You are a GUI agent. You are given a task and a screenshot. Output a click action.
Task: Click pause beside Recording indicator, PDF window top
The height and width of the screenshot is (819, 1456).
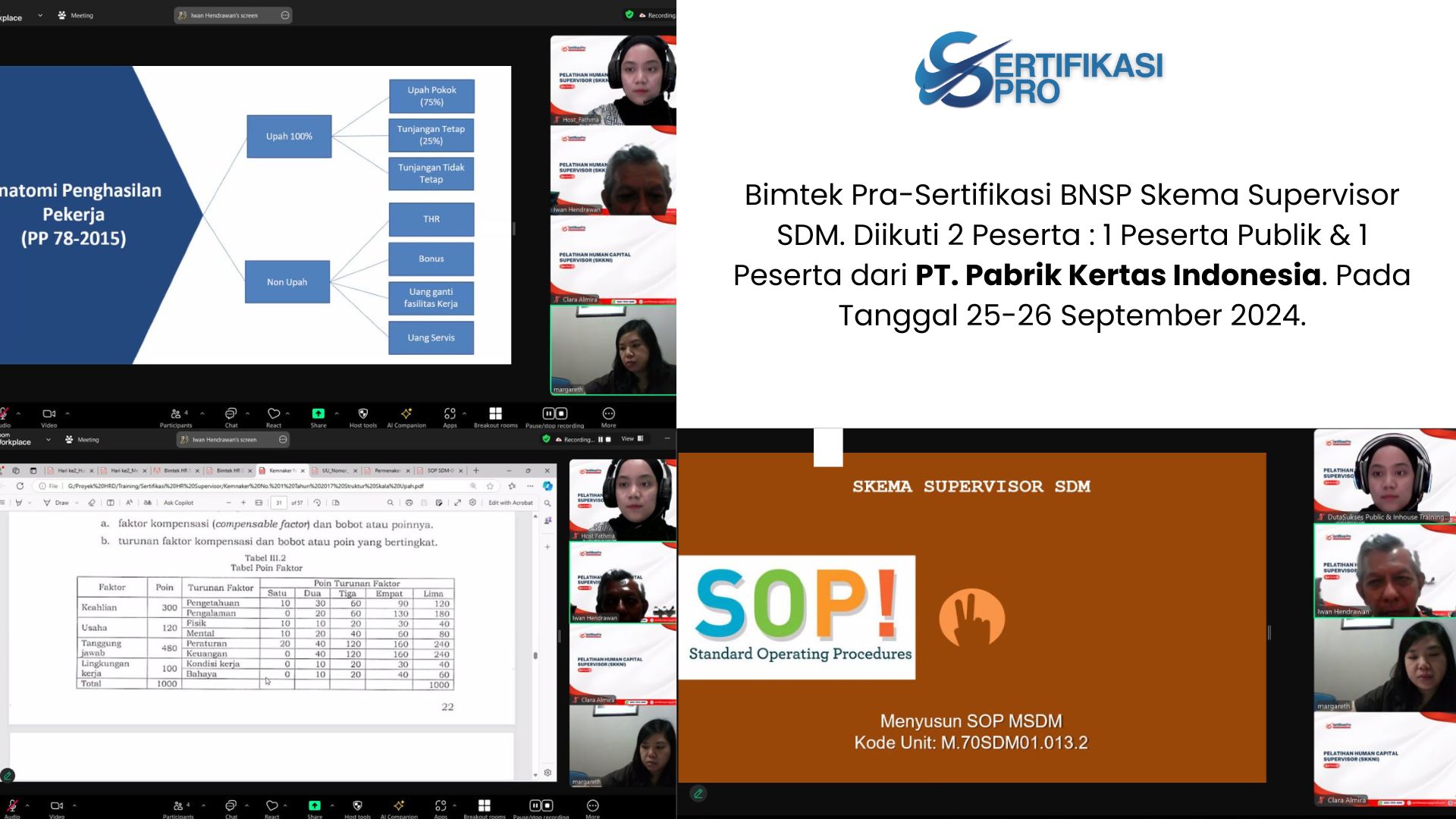coord(601,439)
